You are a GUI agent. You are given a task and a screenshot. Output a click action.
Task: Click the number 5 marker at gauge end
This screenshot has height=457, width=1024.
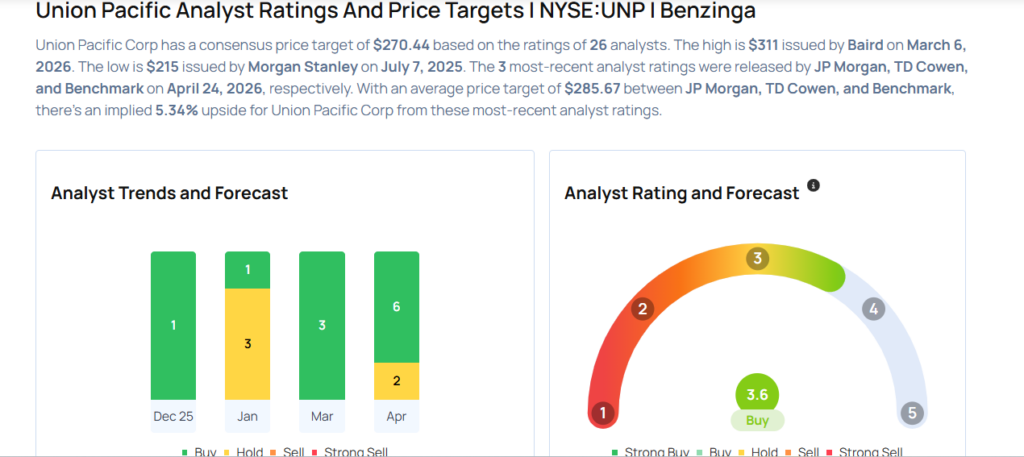(911, 412)
